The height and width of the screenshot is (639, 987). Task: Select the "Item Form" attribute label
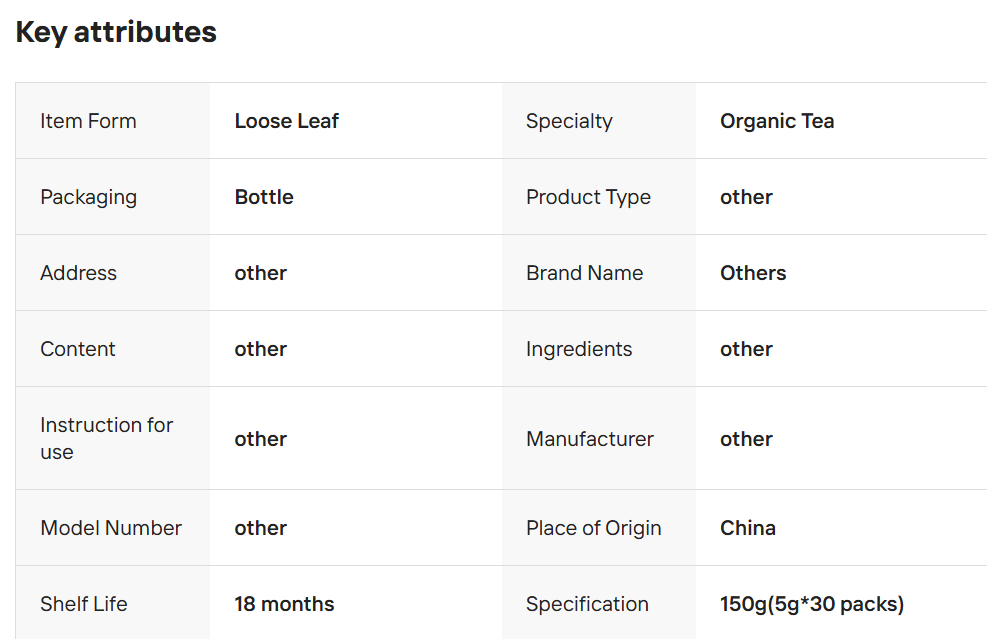88,121
